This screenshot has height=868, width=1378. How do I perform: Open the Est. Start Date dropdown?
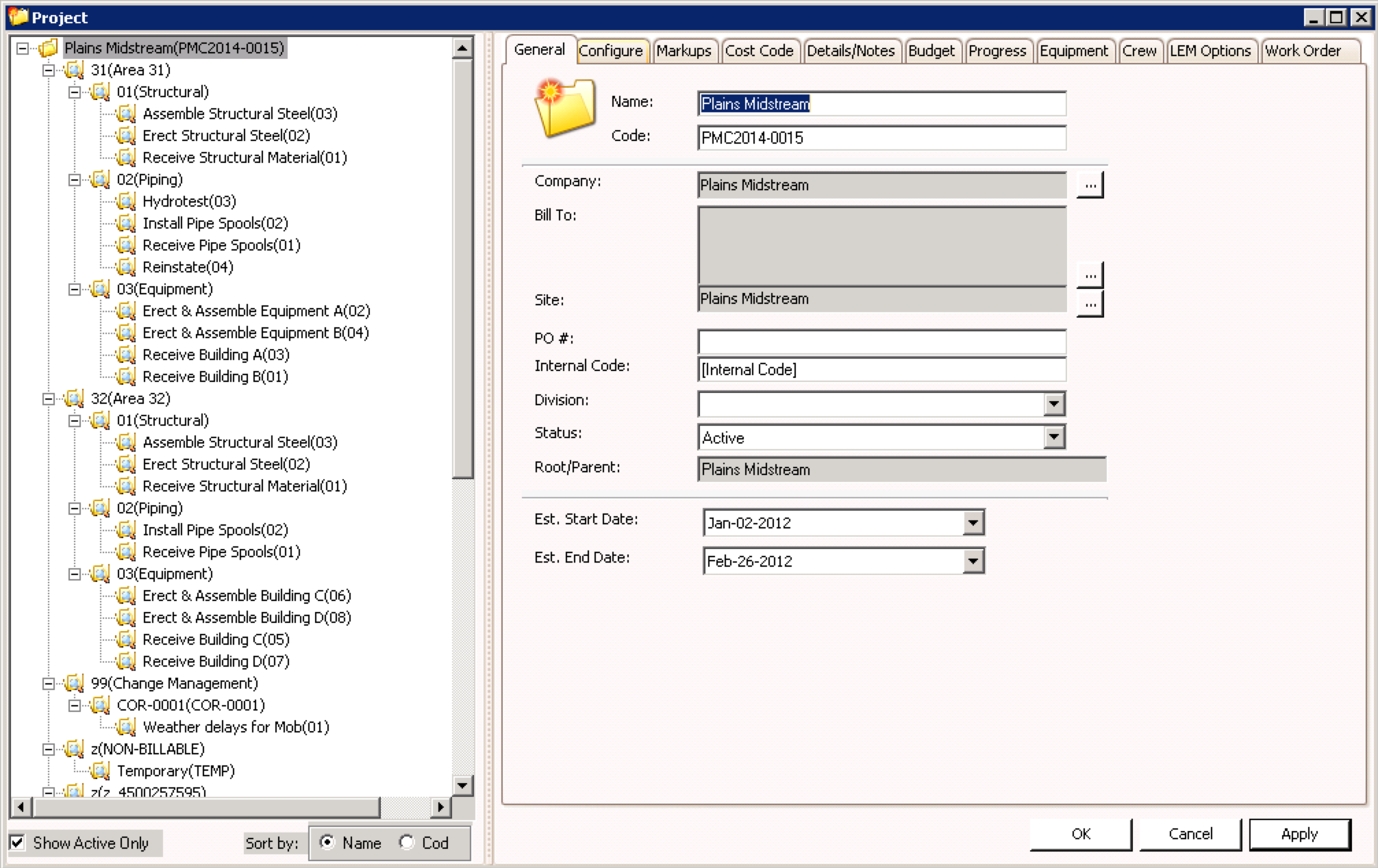973,523
